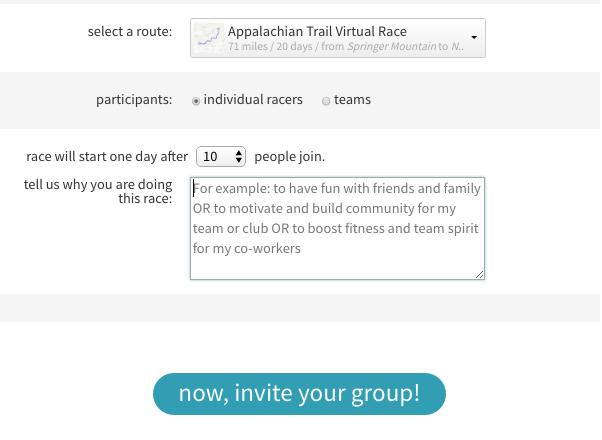Click the 'teams' label text

[x=352, y=99]
